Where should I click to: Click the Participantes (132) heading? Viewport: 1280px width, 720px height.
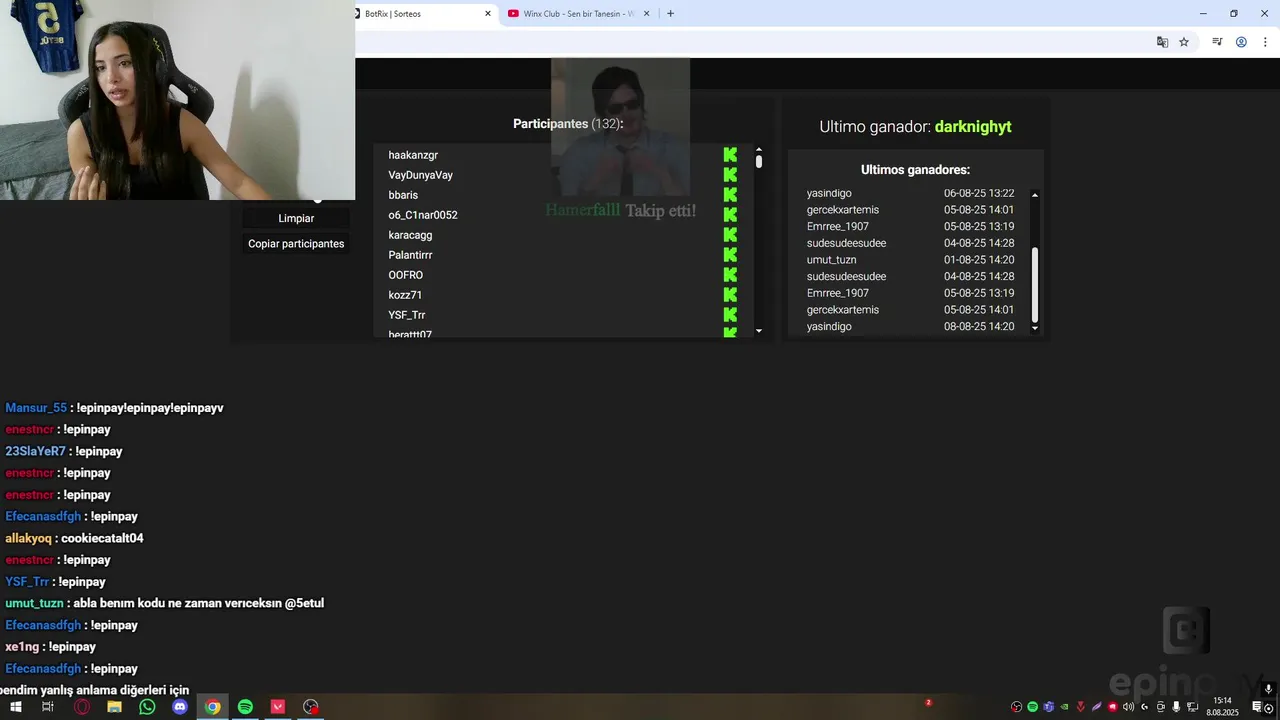[568, 124]
